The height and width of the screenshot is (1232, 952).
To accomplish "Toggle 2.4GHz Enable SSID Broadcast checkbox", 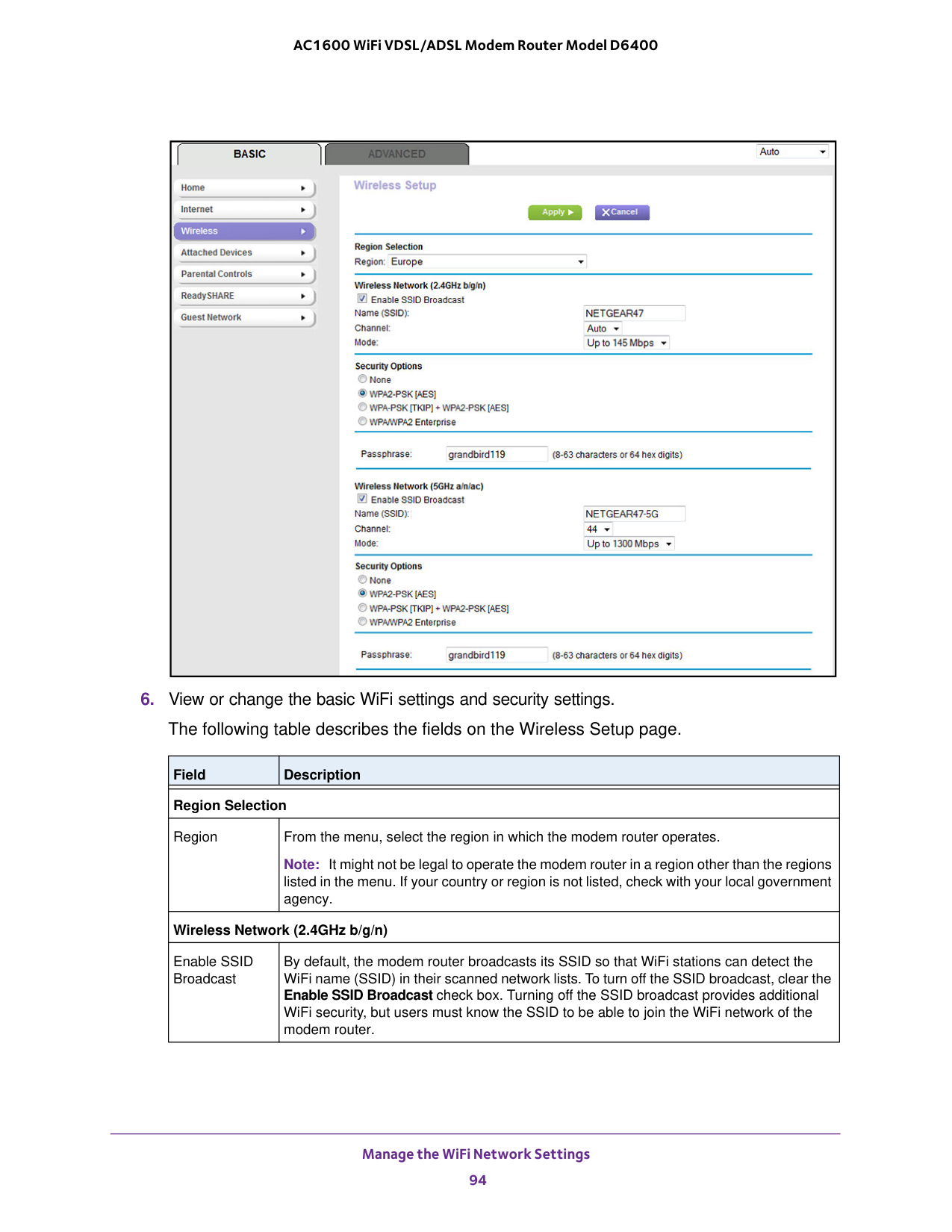I will click(362, 299).
